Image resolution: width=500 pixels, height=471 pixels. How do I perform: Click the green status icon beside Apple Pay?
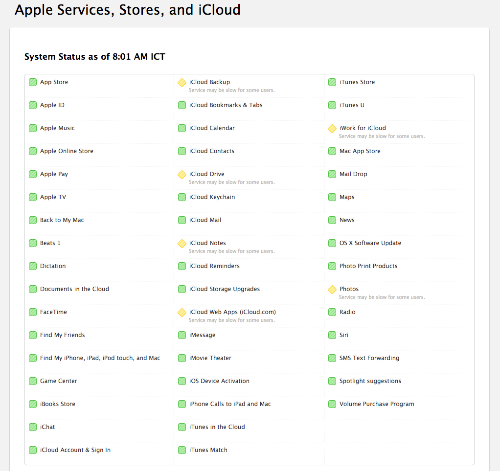pos(33,174)
